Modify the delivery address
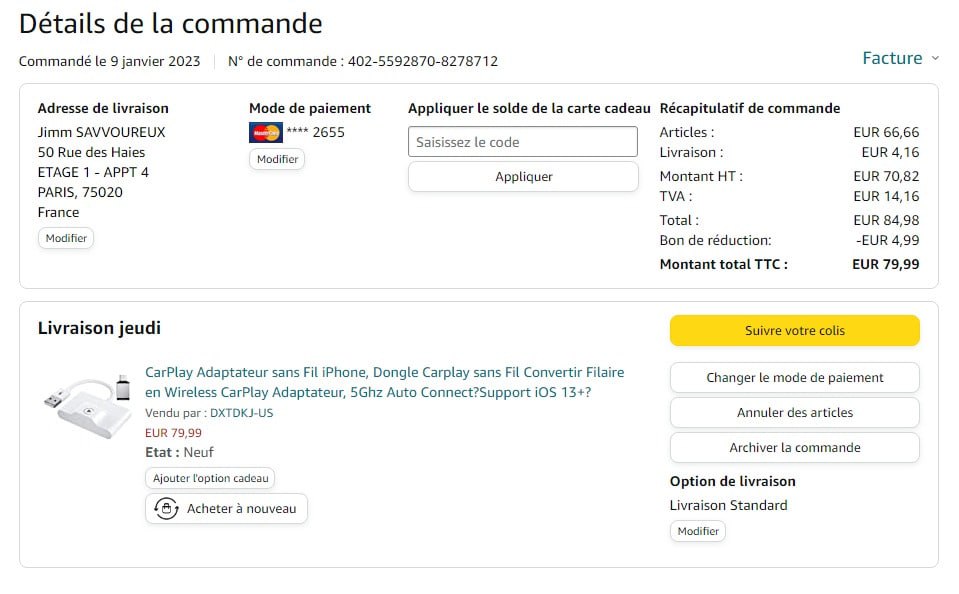The image size is (959, 594). (66, 238)
